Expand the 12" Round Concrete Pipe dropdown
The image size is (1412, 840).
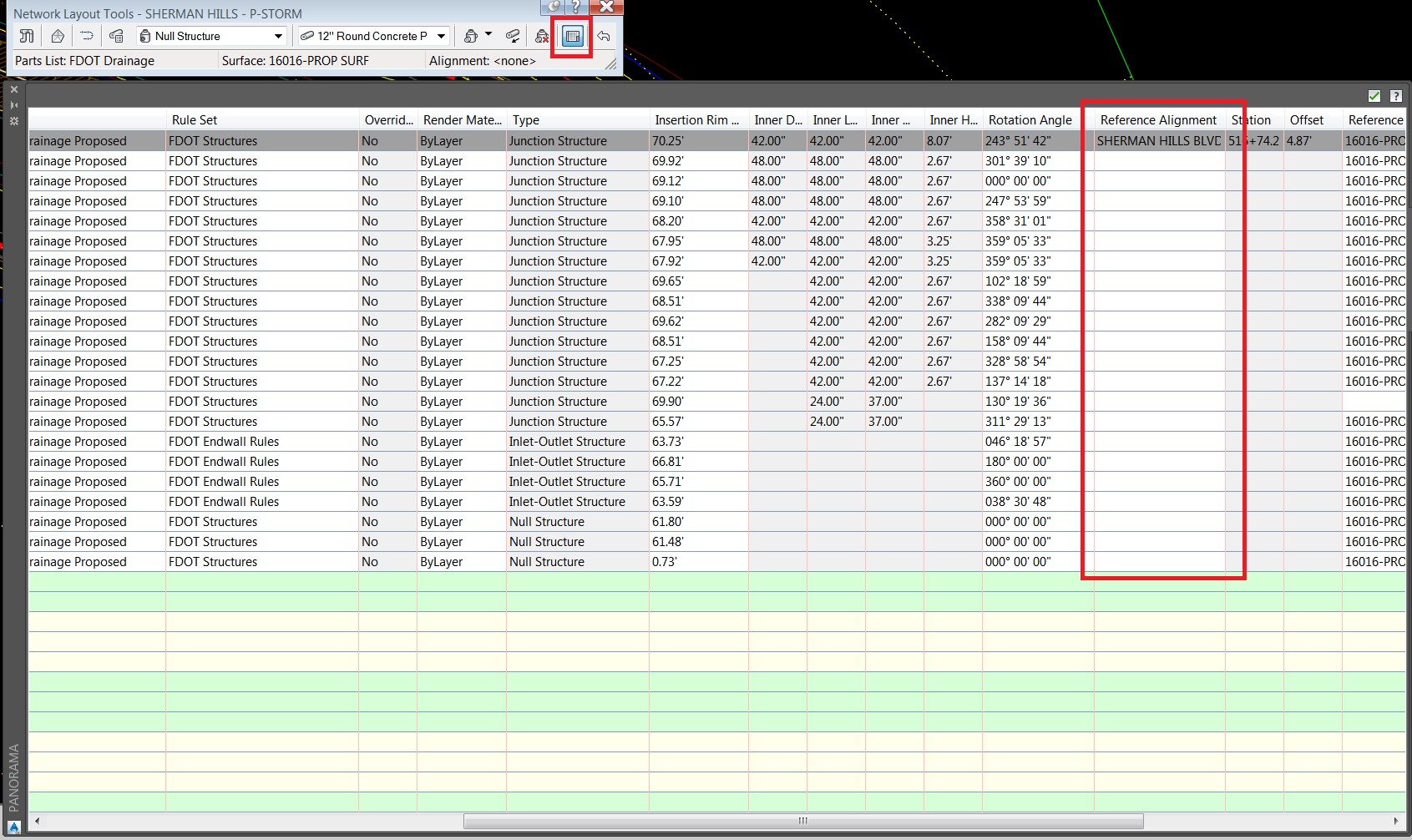pyautogui.click(x=441, y=36)
